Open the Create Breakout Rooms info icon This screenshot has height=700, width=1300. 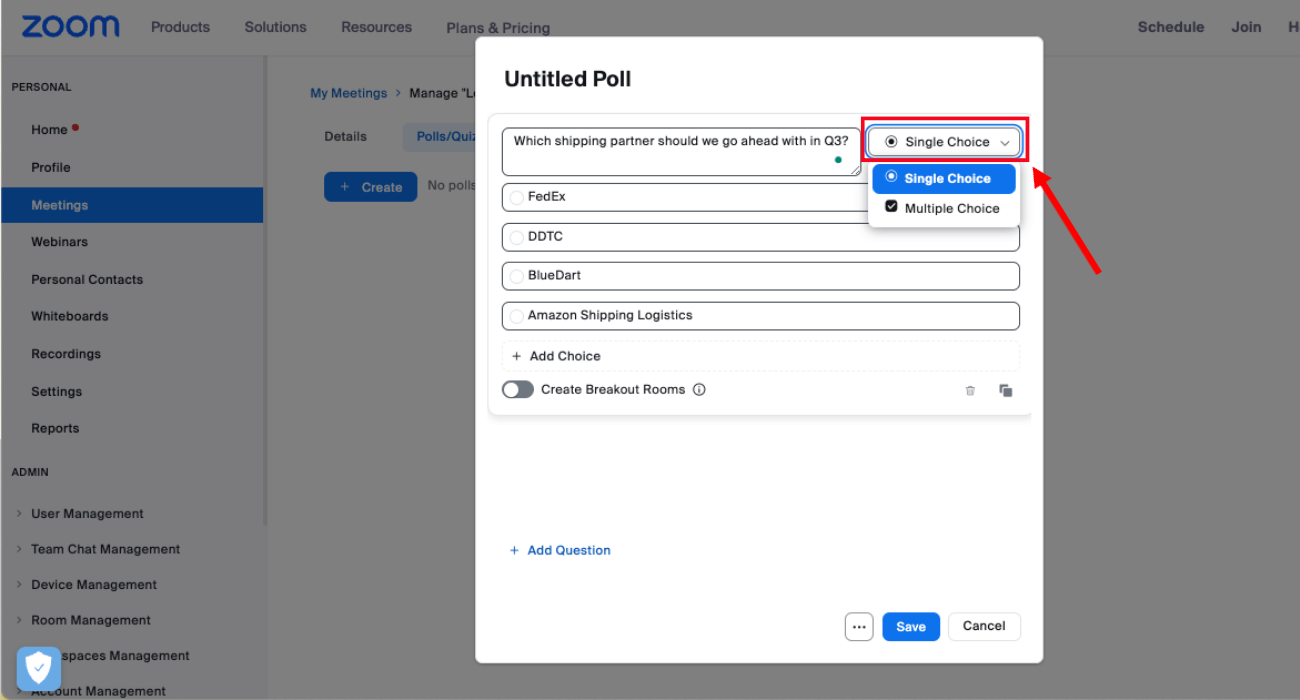click(x=699, y=390)
